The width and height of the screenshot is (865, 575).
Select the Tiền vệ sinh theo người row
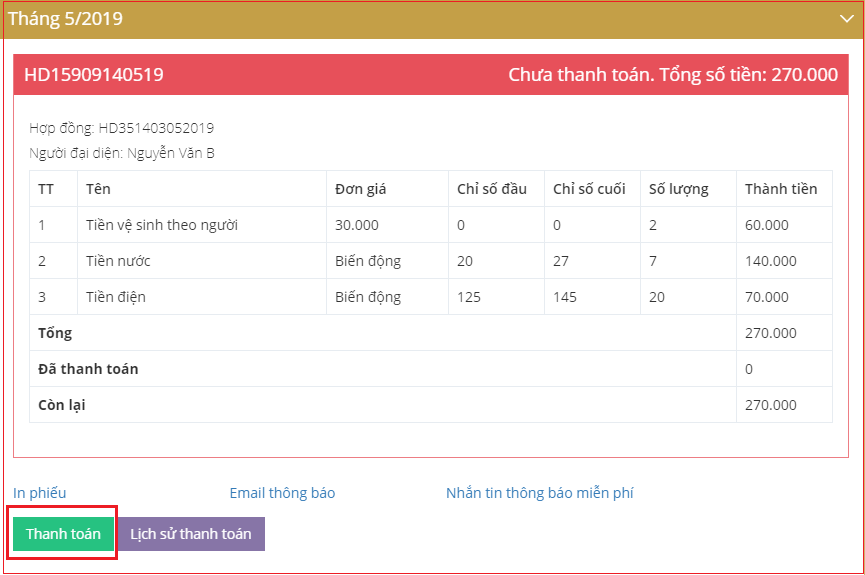tap(162, 225)
